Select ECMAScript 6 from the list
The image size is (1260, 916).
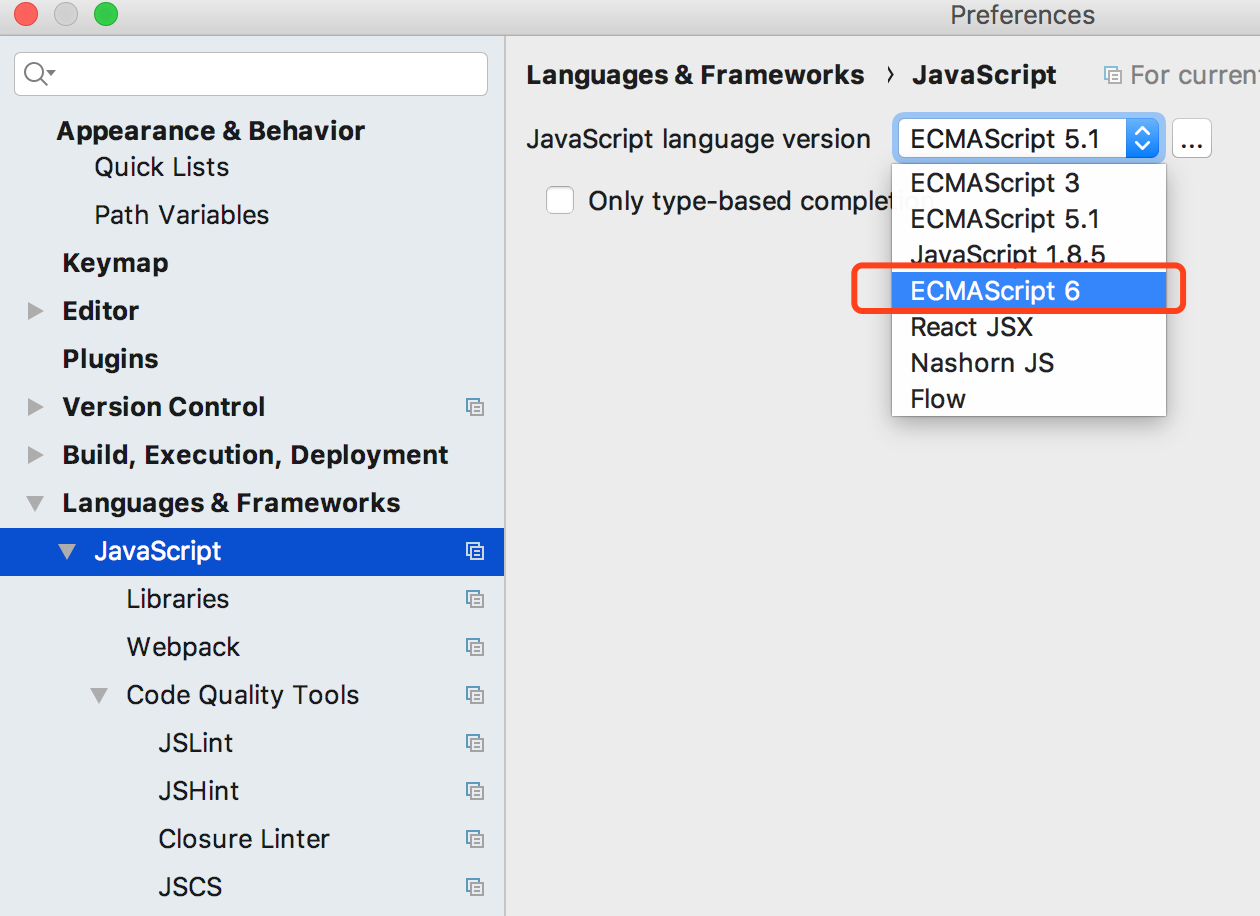[x=995, y=291]
